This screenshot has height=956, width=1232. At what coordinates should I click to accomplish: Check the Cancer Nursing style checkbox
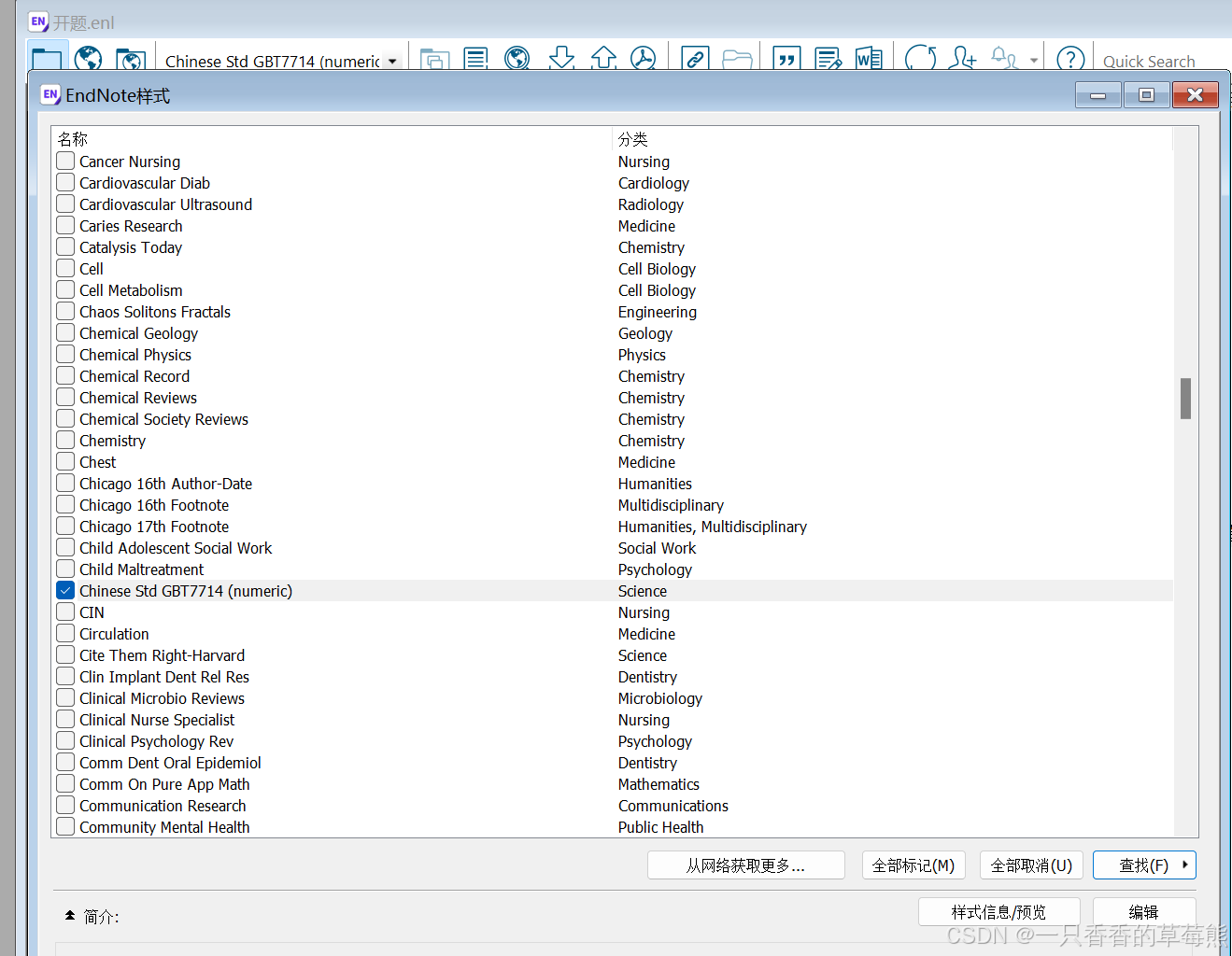tap(65, 161)
